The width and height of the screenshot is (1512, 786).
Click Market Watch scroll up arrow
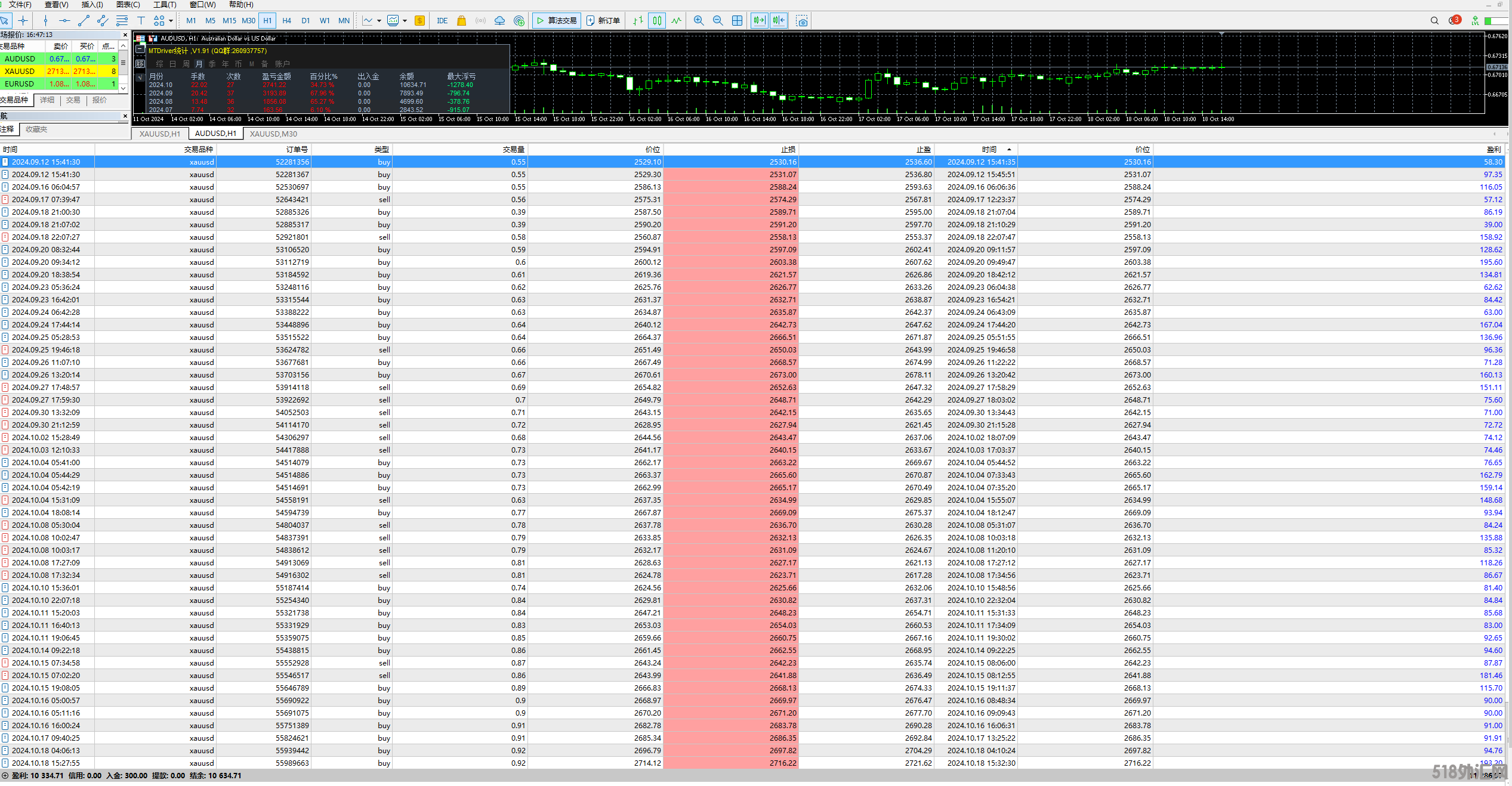[124, 46]
